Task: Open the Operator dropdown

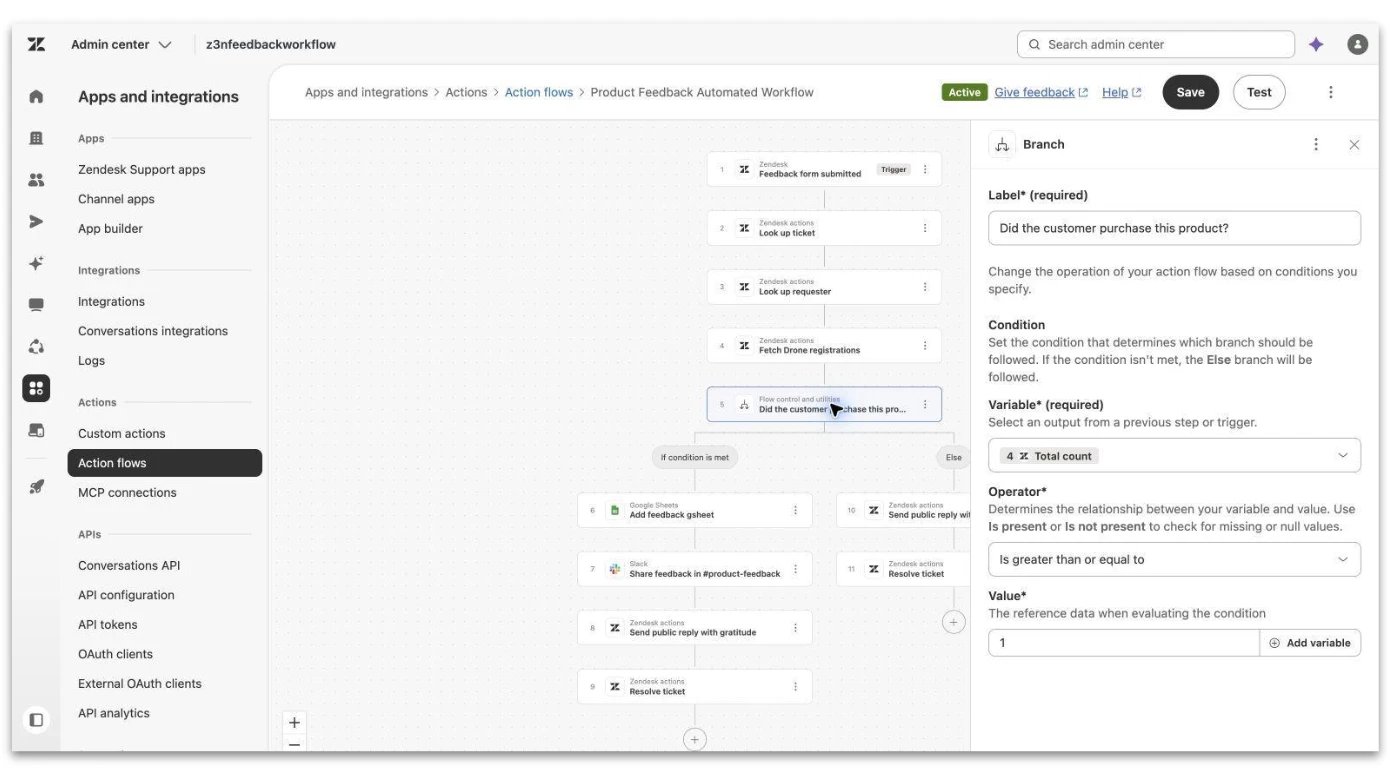Action: (1174, 560)
